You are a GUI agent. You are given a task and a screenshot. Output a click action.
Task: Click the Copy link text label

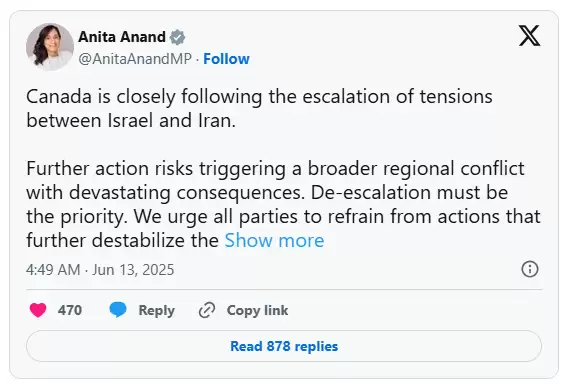pyautogui.click(x=257, y=310)
